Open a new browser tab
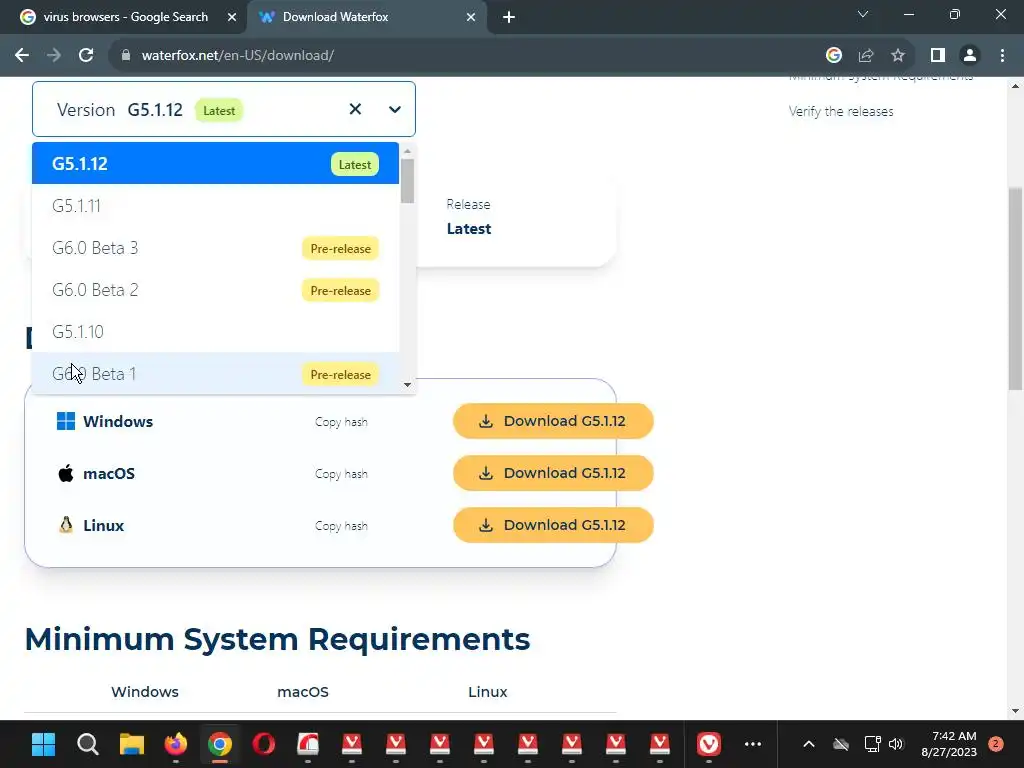 [x=509, y=17]
